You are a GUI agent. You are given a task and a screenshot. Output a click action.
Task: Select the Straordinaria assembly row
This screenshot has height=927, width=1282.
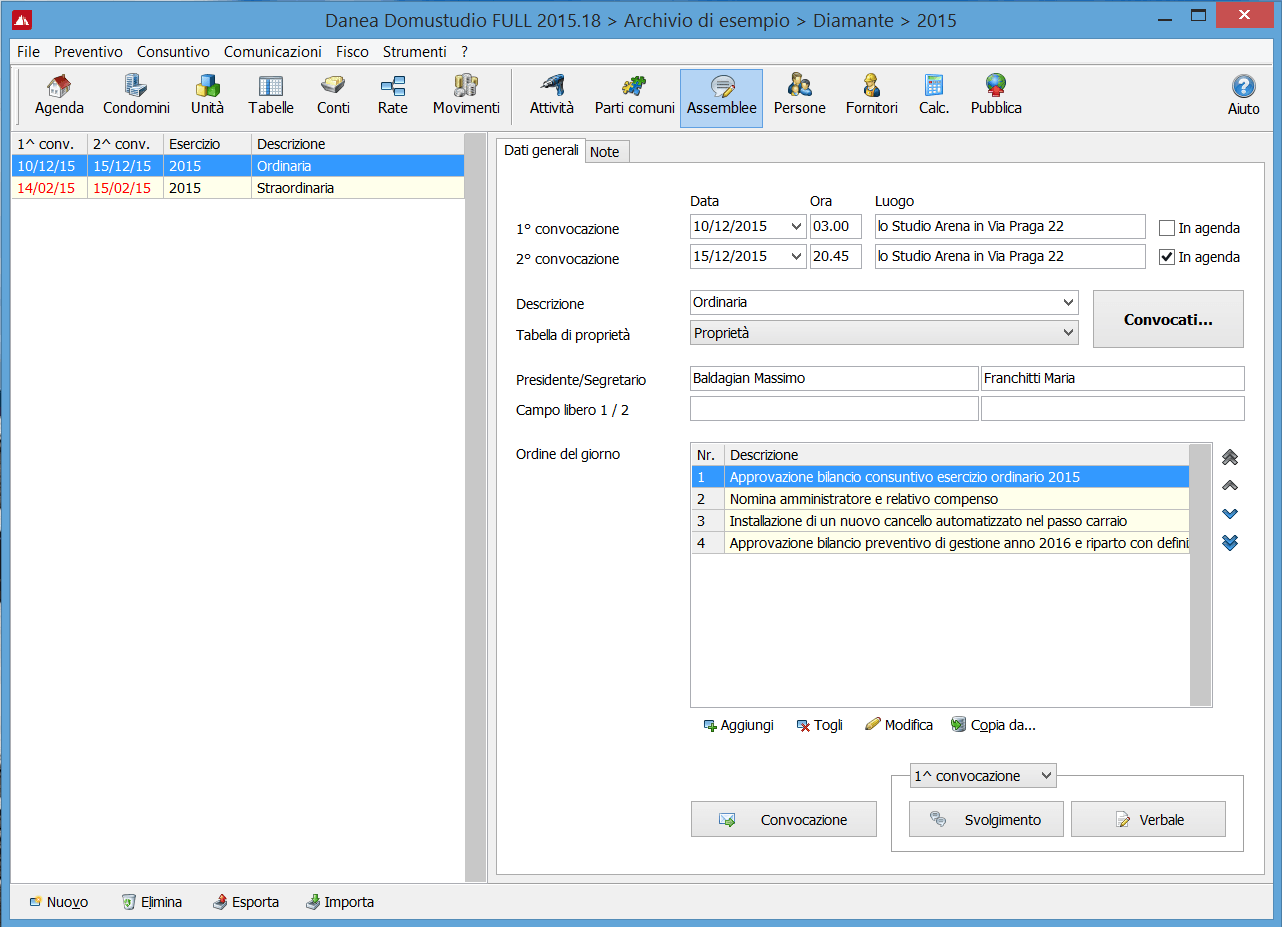[x=238, y=188]
